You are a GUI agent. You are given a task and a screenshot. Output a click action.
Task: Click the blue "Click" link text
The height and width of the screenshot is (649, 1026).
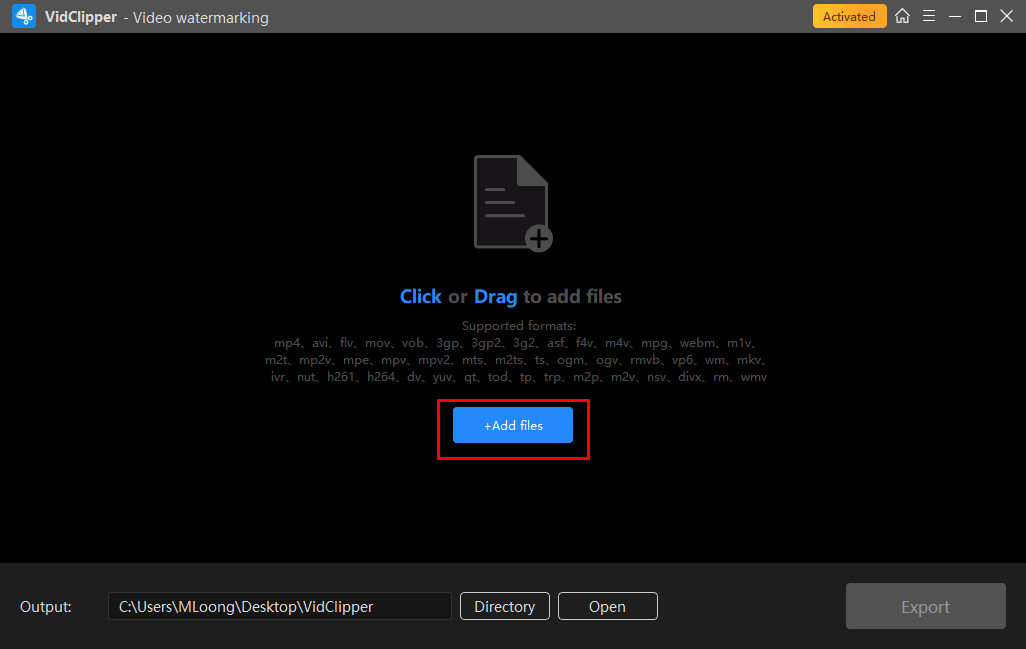coord(420,297)
